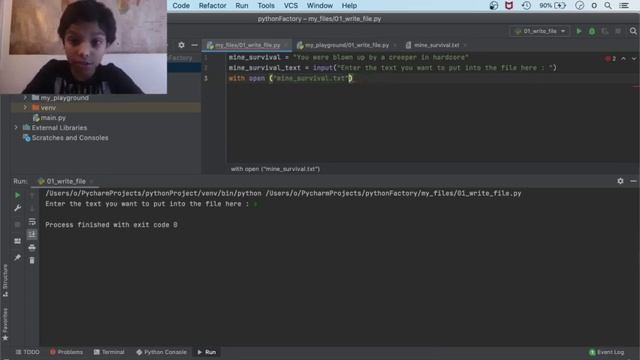This screenshot has width=640, height=360.
Task: Open the Favorites side tool window
Action: (5, 324)
